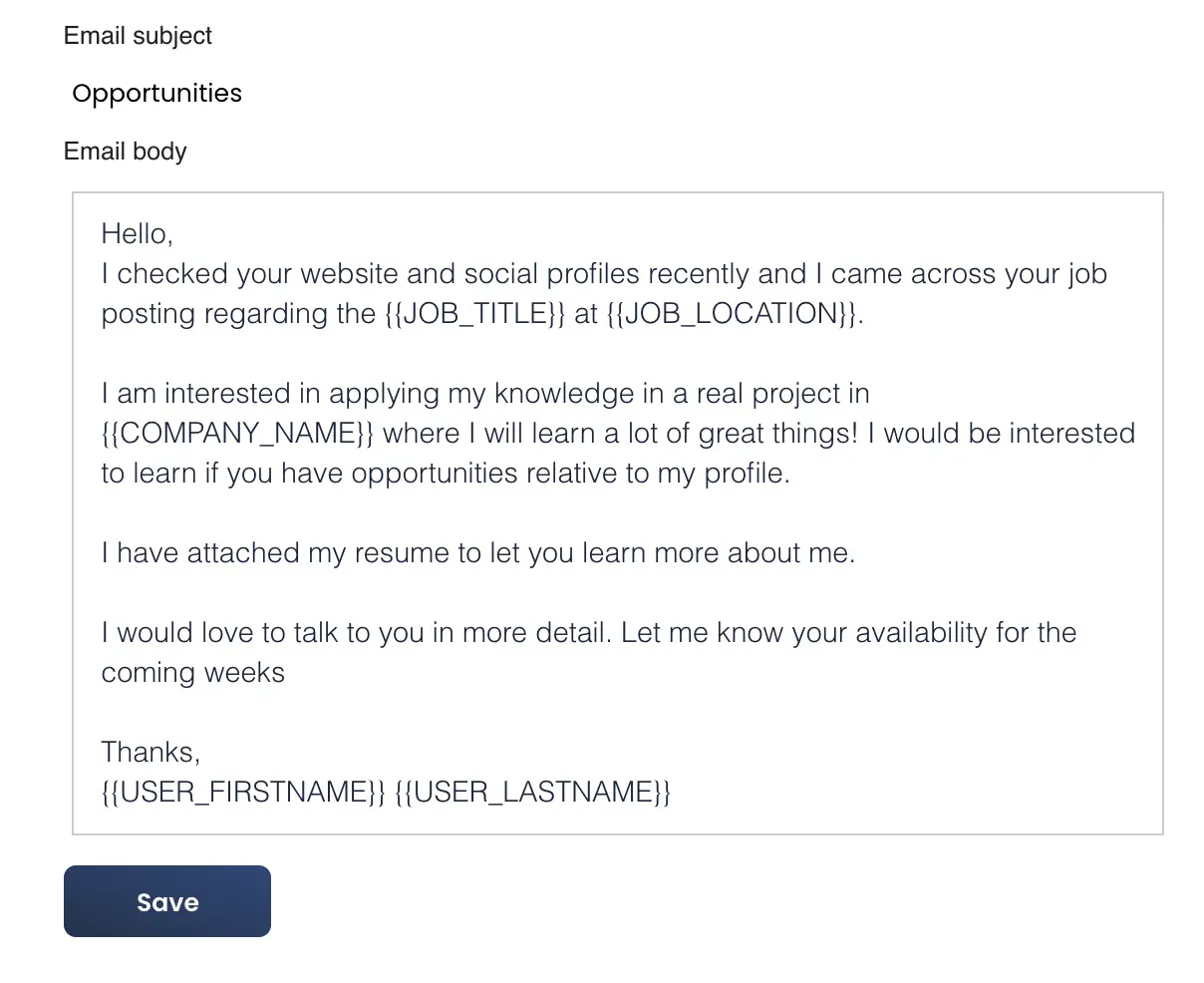Place cursor on the Hello greeting line

coord(138,234)
